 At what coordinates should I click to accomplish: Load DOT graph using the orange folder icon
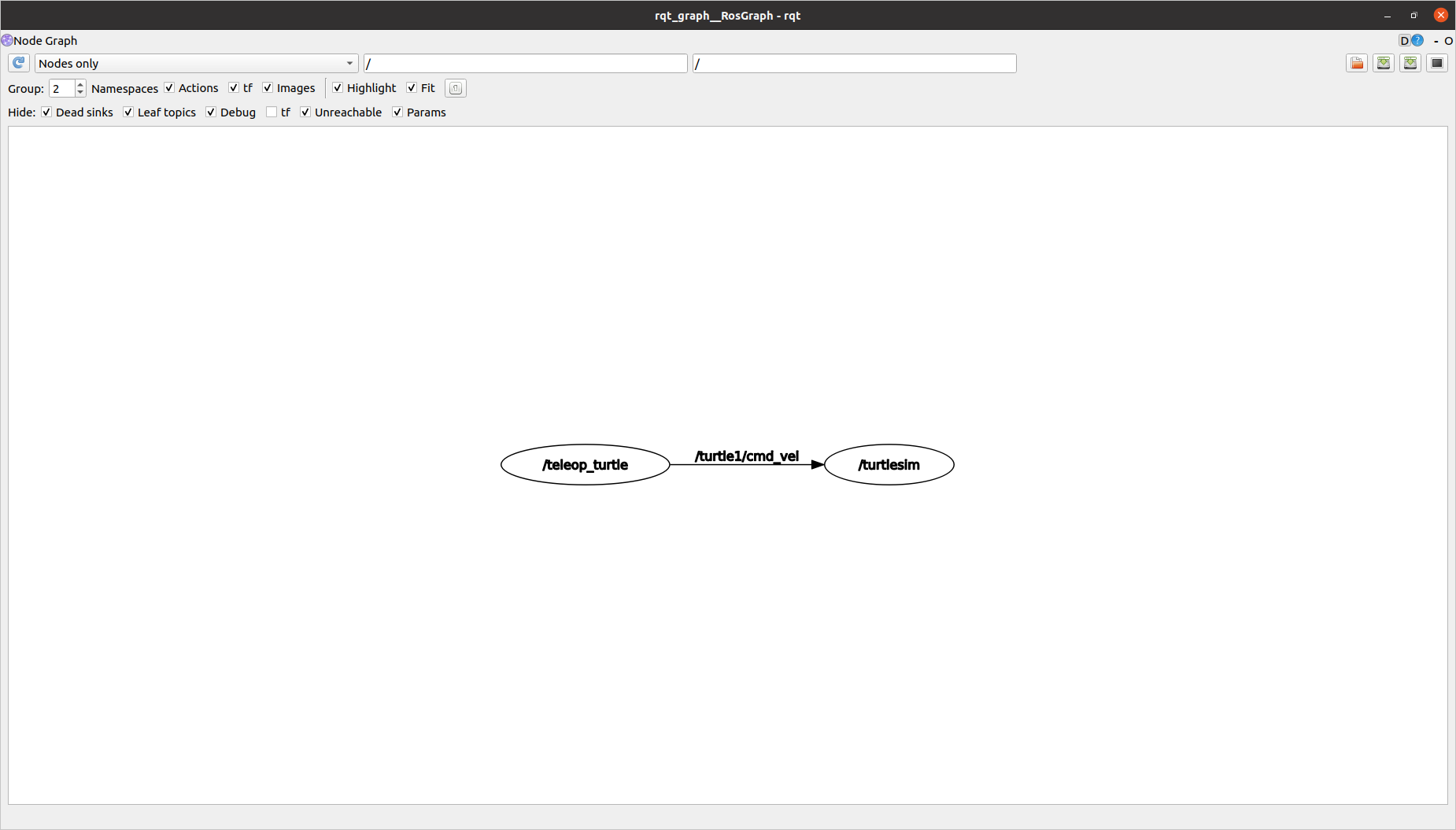[1357, 63]
